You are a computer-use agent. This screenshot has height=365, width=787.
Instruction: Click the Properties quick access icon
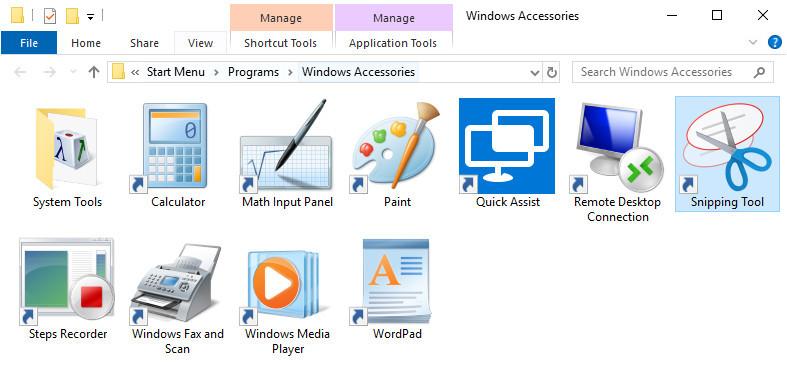coord(50,16)
